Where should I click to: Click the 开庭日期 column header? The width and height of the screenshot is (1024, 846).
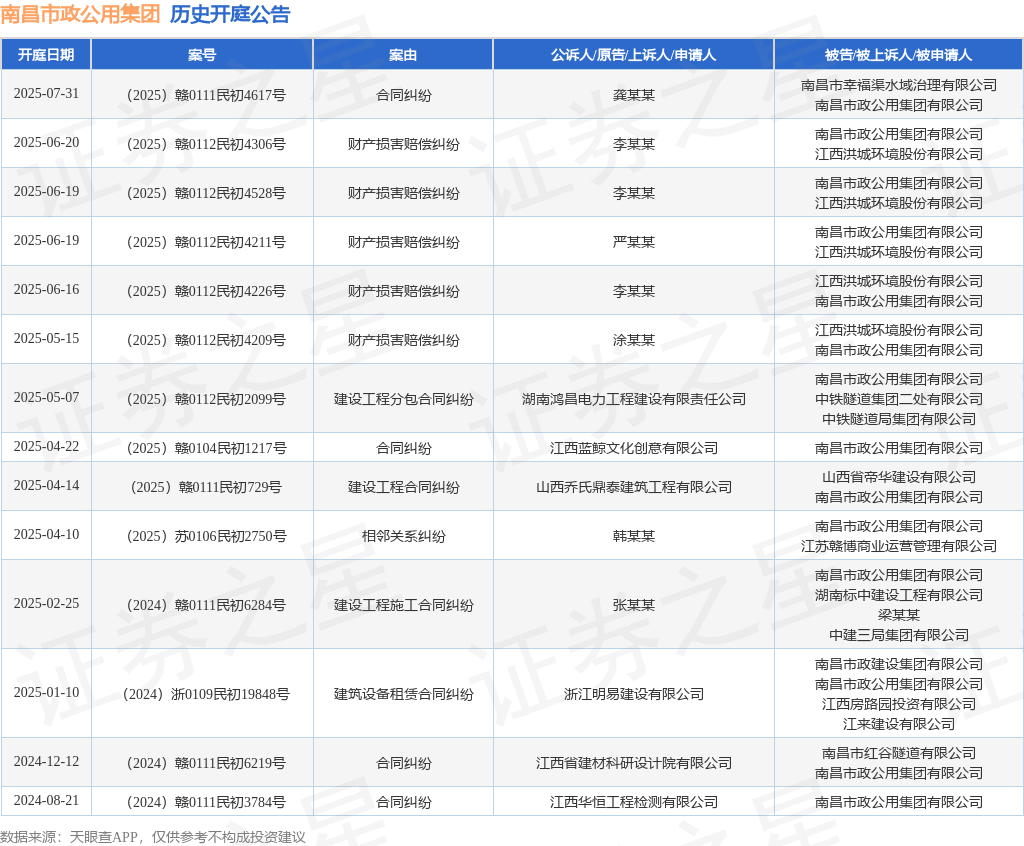[46, 55]
